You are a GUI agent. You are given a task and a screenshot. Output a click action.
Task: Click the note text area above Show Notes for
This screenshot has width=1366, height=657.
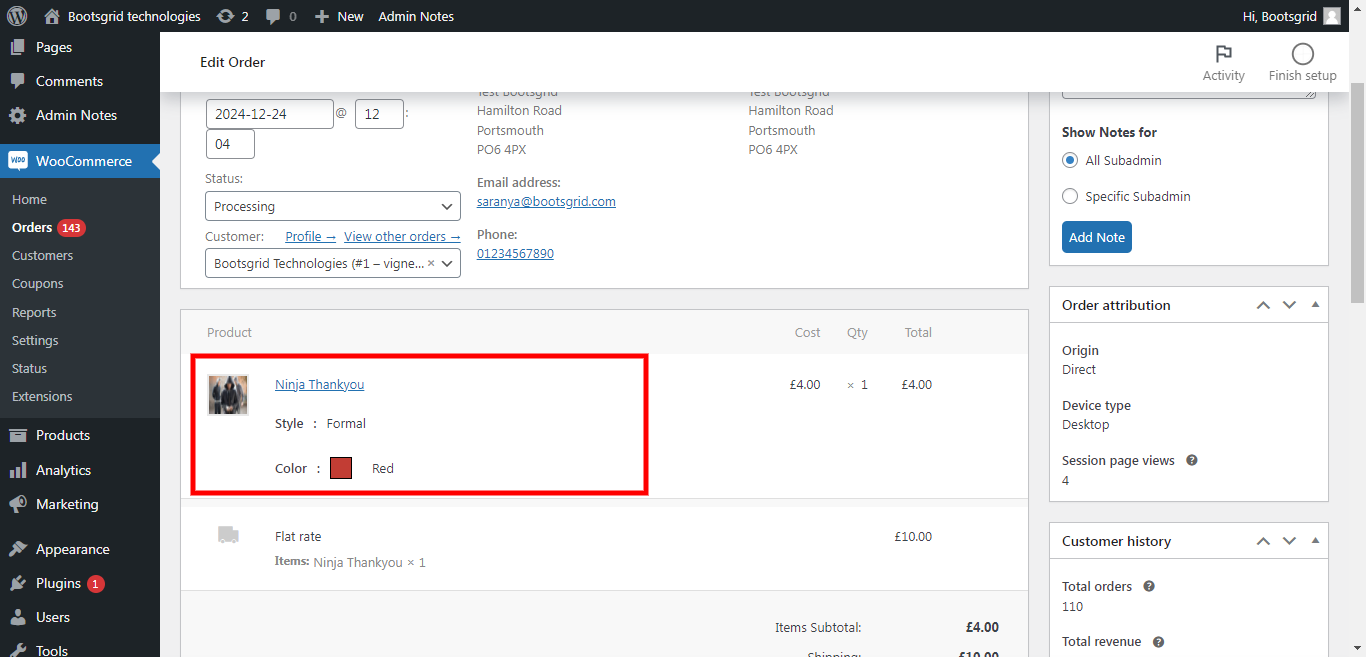click(x=1189, y=94)
